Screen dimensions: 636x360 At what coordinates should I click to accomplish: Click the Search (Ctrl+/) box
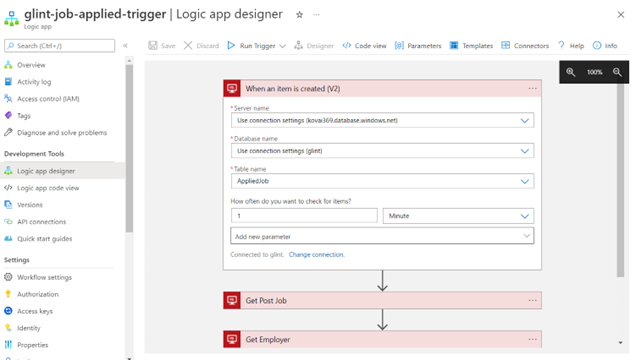[59, 46]
